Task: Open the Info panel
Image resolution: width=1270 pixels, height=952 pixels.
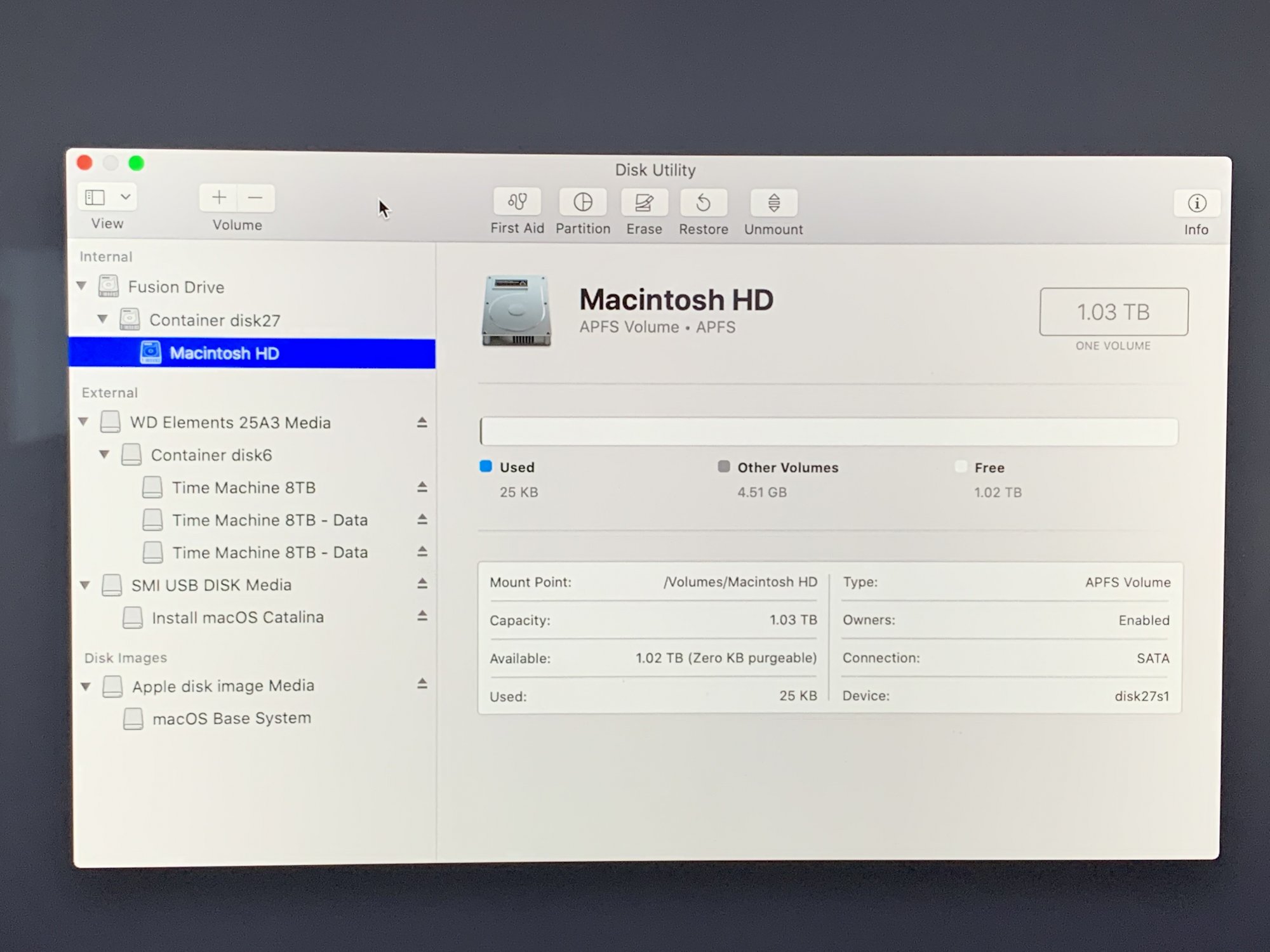Action: [1196, 204]
